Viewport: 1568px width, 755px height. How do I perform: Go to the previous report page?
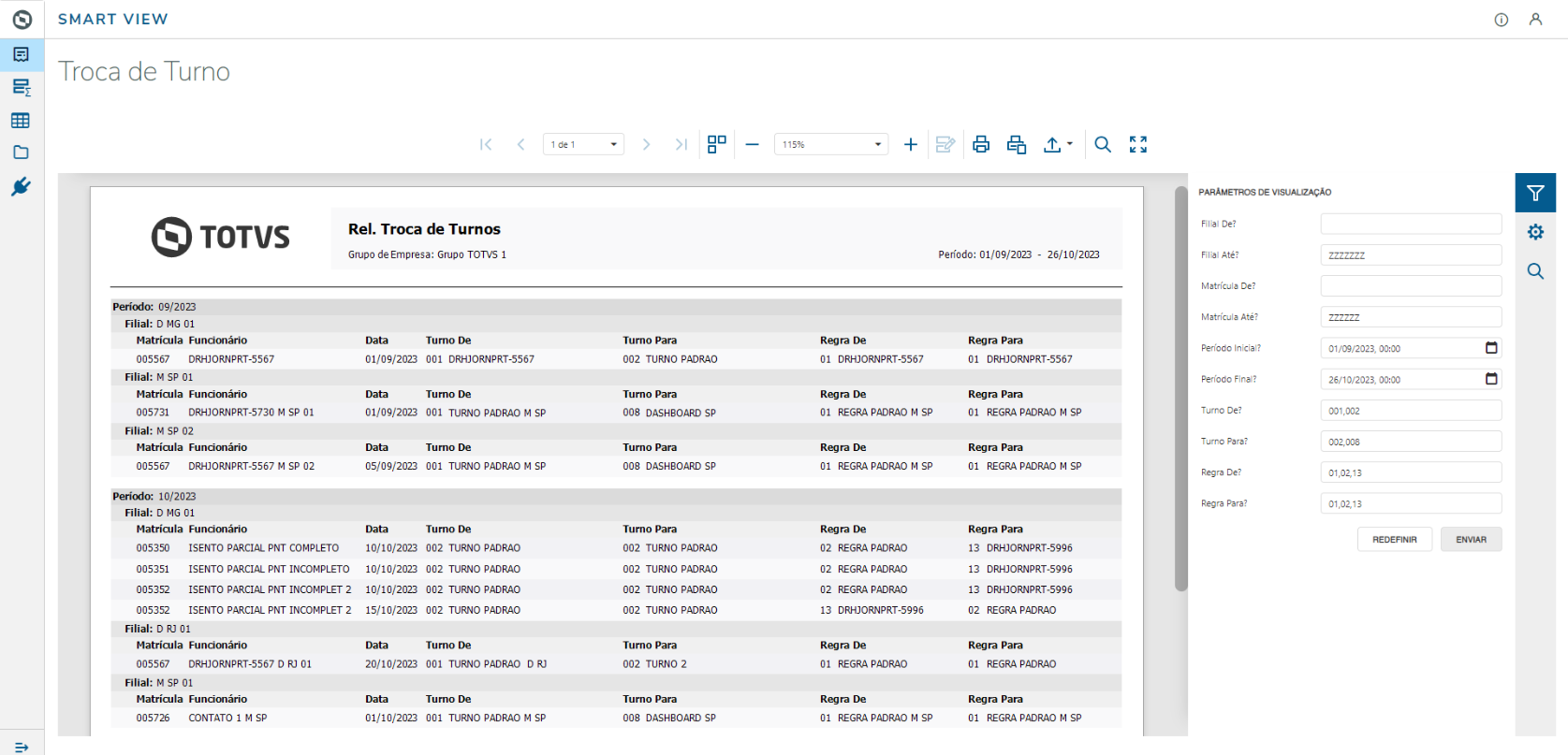click(520, 144)
